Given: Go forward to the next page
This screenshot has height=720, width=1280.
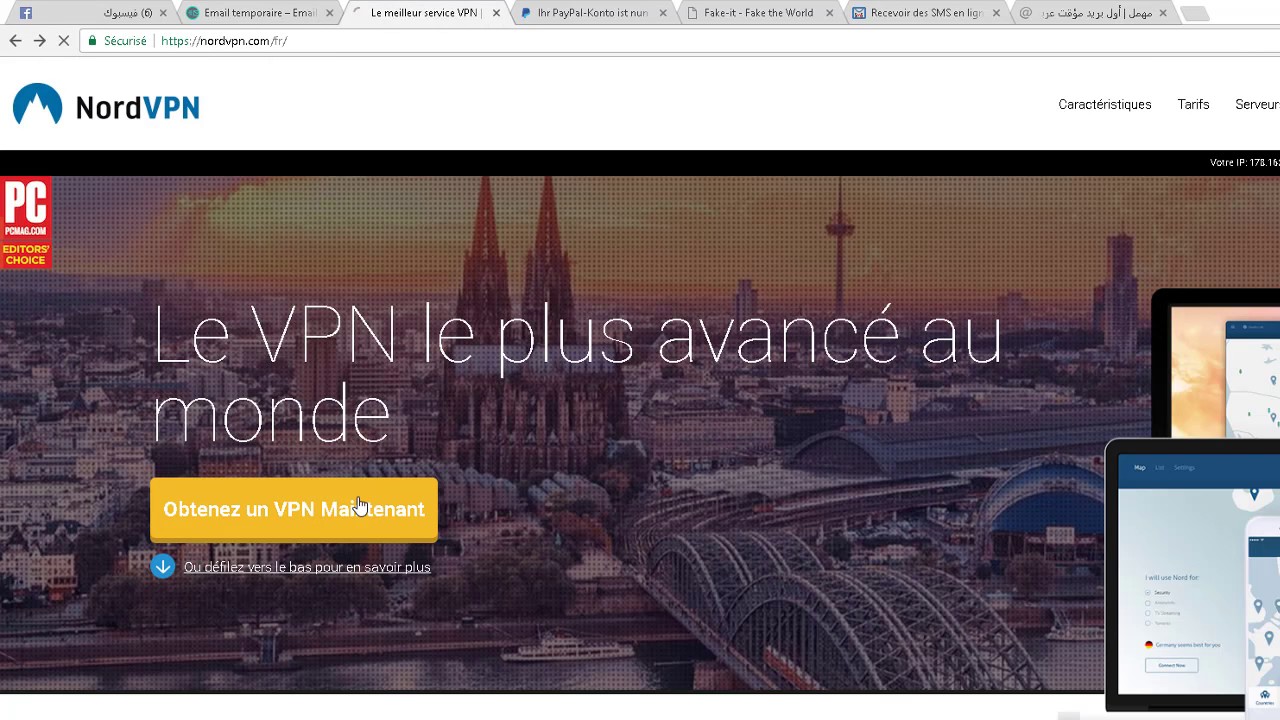Looking at the screenshot, I should point(40,41).
